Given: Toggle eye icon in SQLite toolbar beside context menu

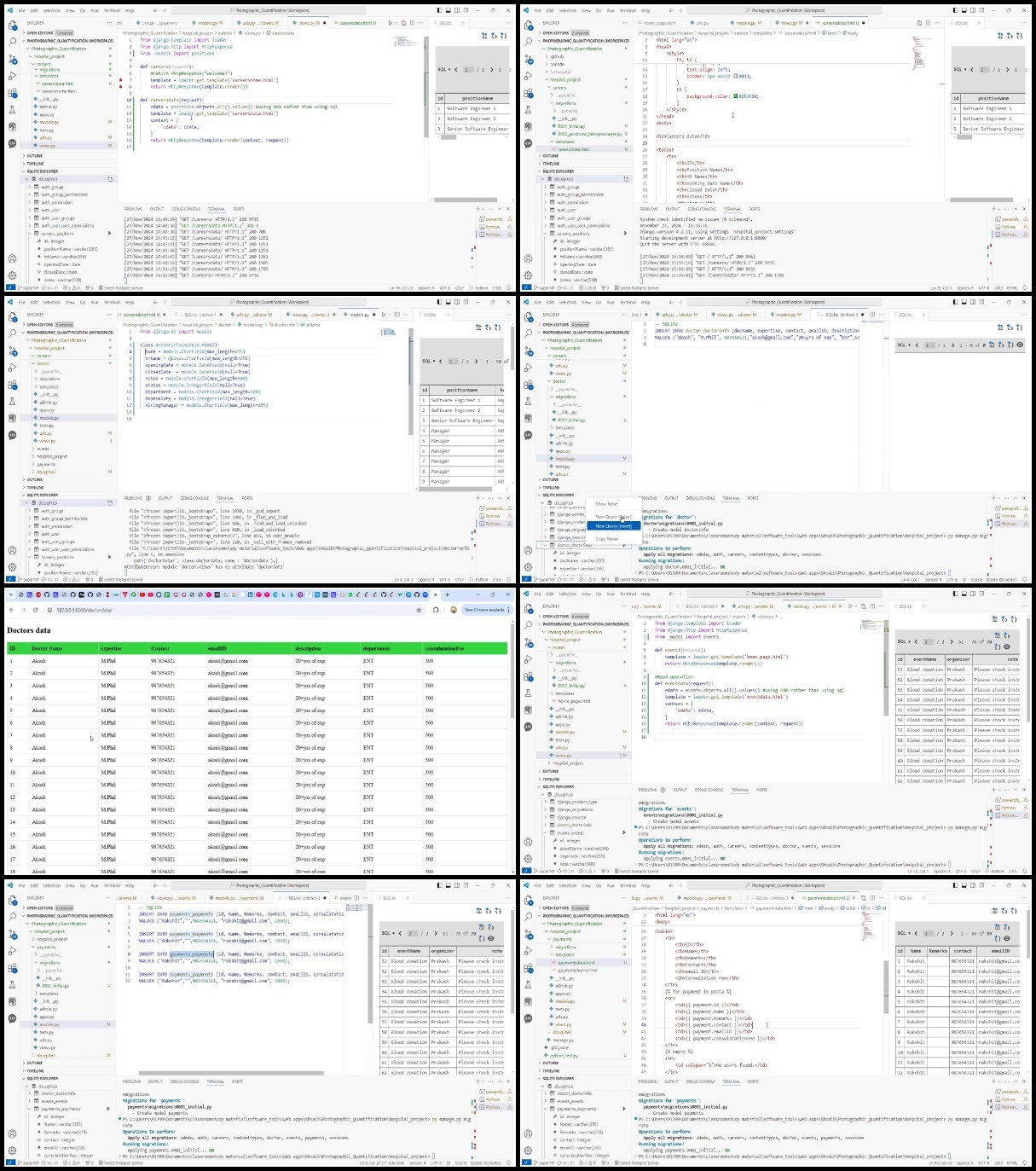Looking at the screenshot, I should coord(1020,345).
